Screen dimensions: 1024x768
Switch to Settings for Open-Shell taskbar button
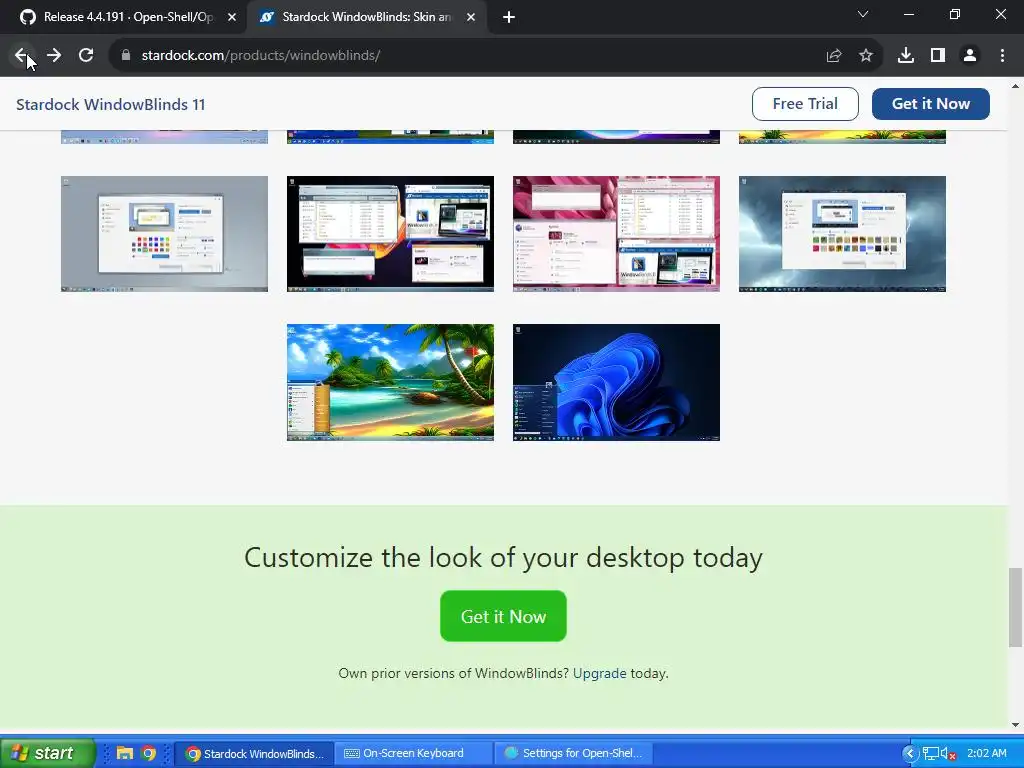coord(573,754)
